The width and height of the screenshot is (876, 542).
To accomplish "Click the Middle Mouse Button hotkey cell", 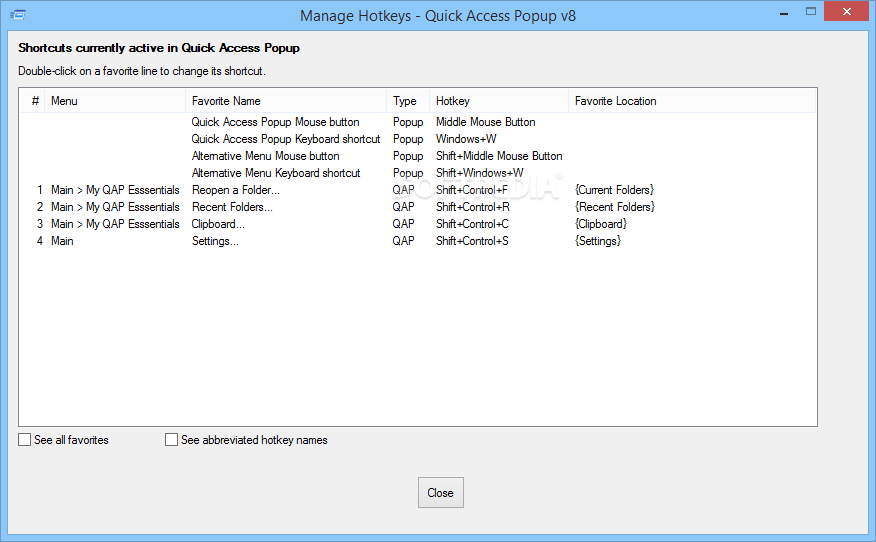I will click(x=485, y=122).
